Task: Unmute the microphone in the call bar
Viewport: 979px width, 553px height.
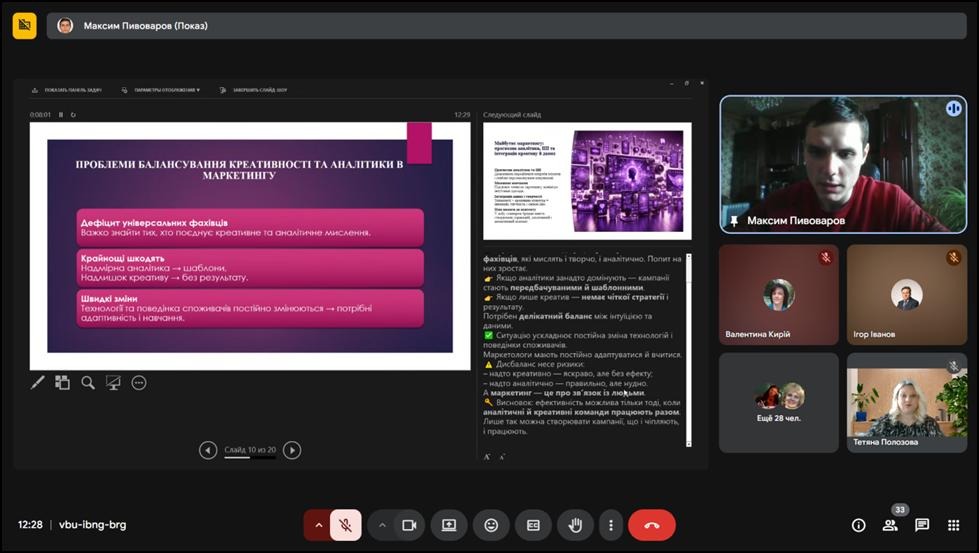Action: point(345,525)
